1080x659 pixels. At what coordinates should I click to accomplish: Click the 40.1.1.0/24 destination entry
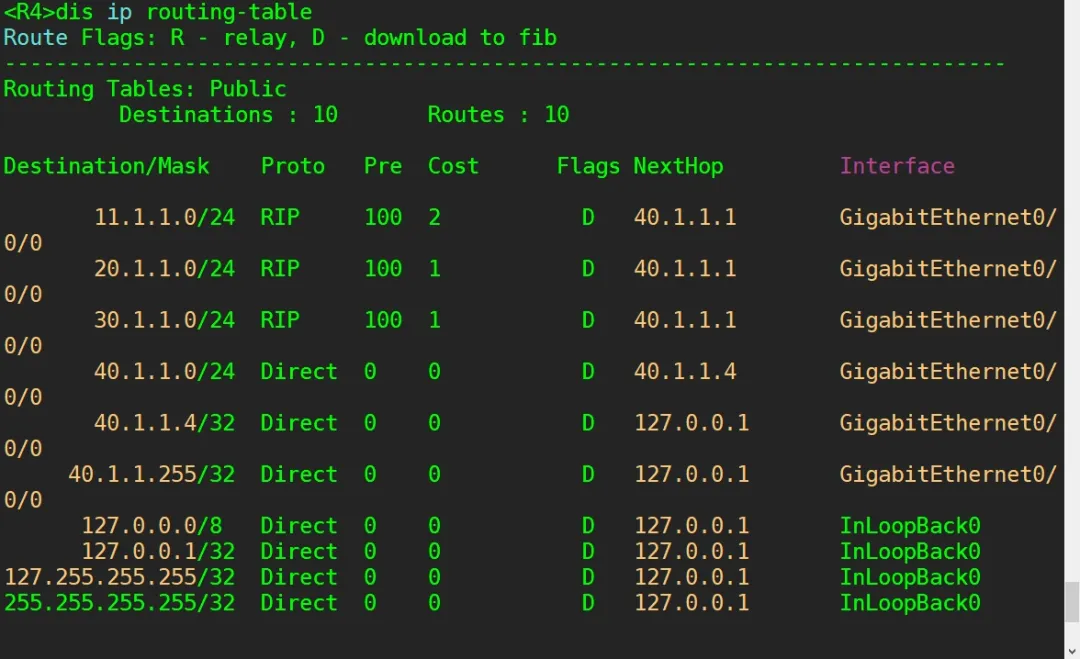click(x=164, y=372)
